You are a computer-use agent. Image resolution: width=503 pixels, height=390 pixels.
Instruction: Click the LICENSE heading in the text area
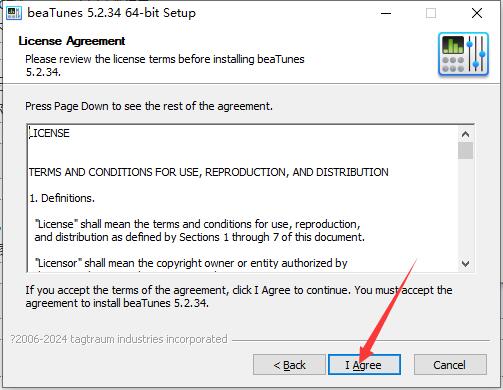pos(49,133)
